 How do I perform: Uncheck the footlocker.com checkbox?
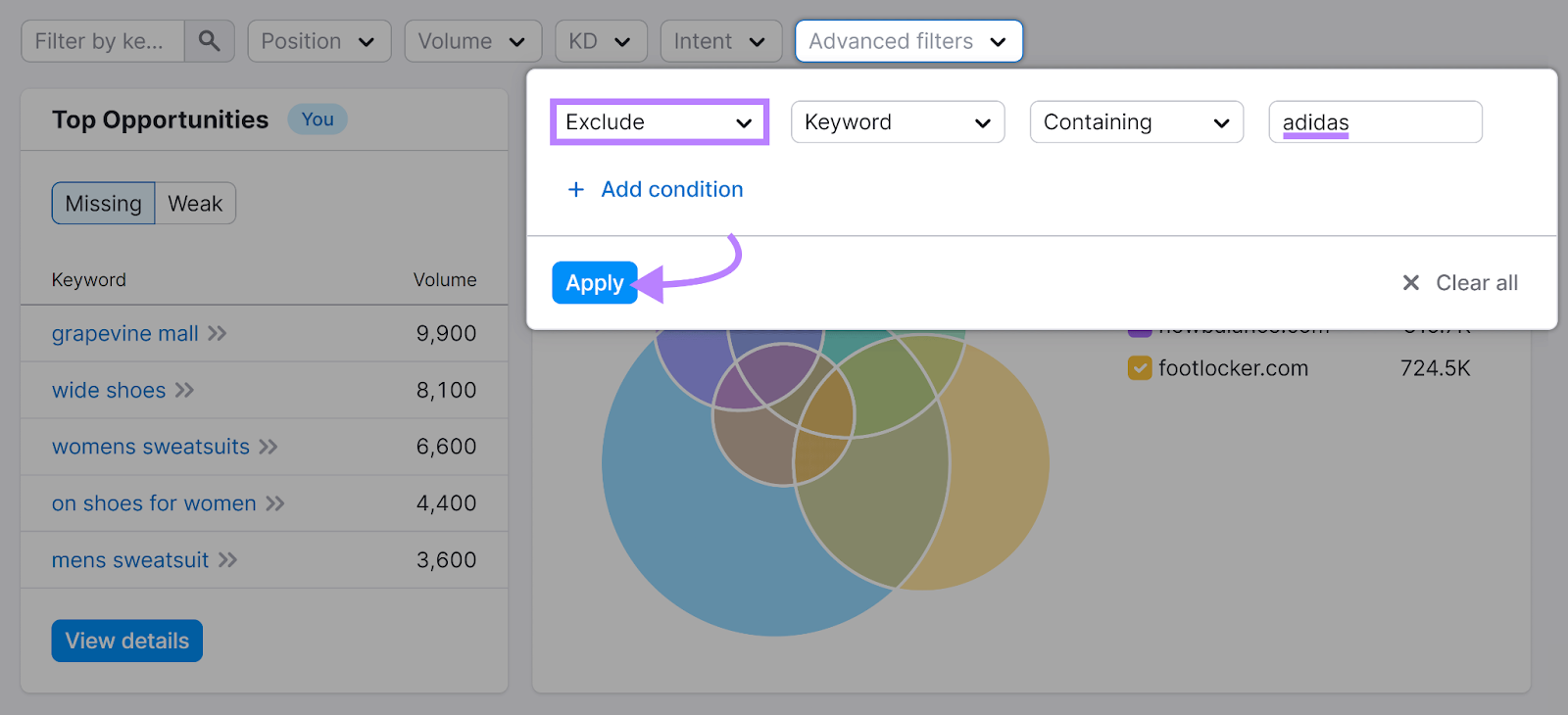tap(1139, 368)
